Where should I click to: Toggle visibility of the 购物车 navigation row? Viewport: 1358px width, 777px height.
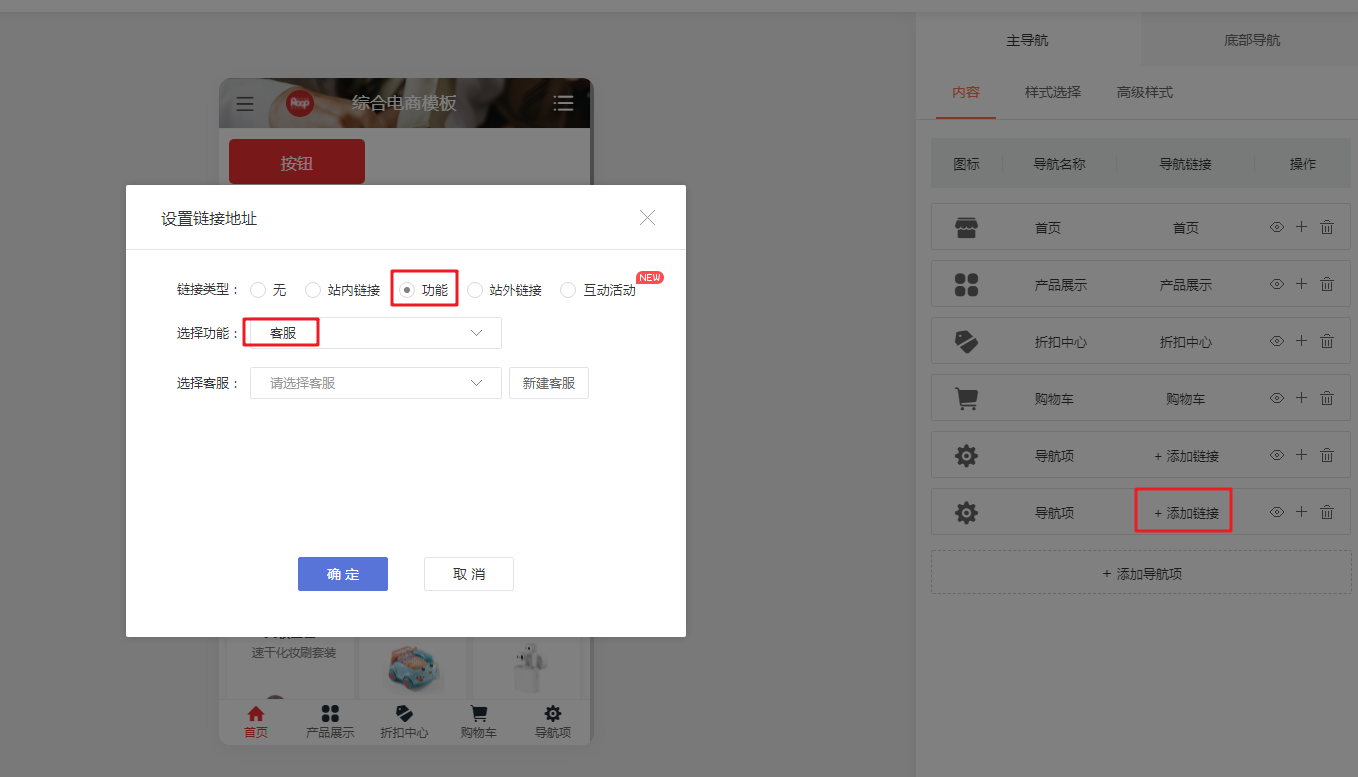tap(1277, 398)
